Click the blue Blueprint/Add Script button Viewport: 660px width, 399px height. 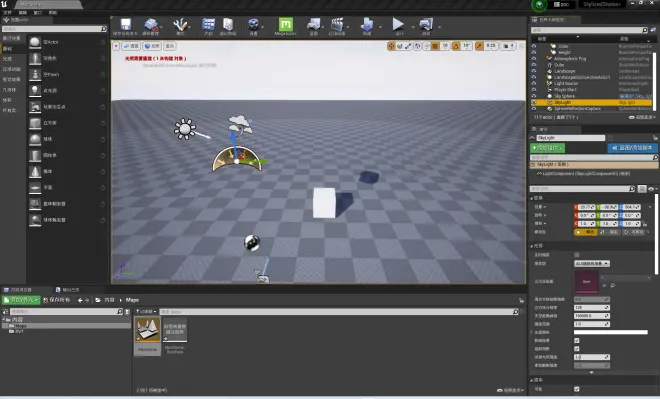click(632, 148)
